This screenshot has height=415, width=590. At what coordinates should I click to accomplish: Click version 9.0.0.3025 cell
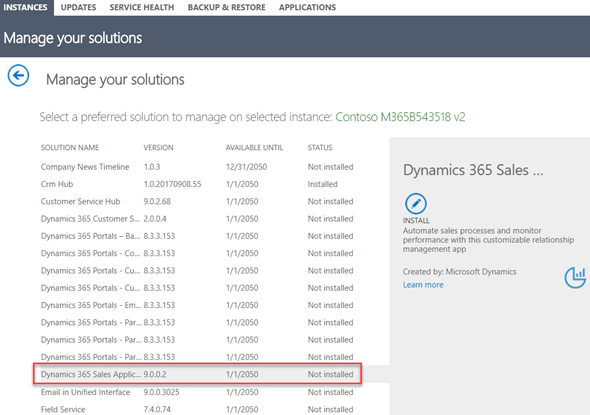click(161, 392)
